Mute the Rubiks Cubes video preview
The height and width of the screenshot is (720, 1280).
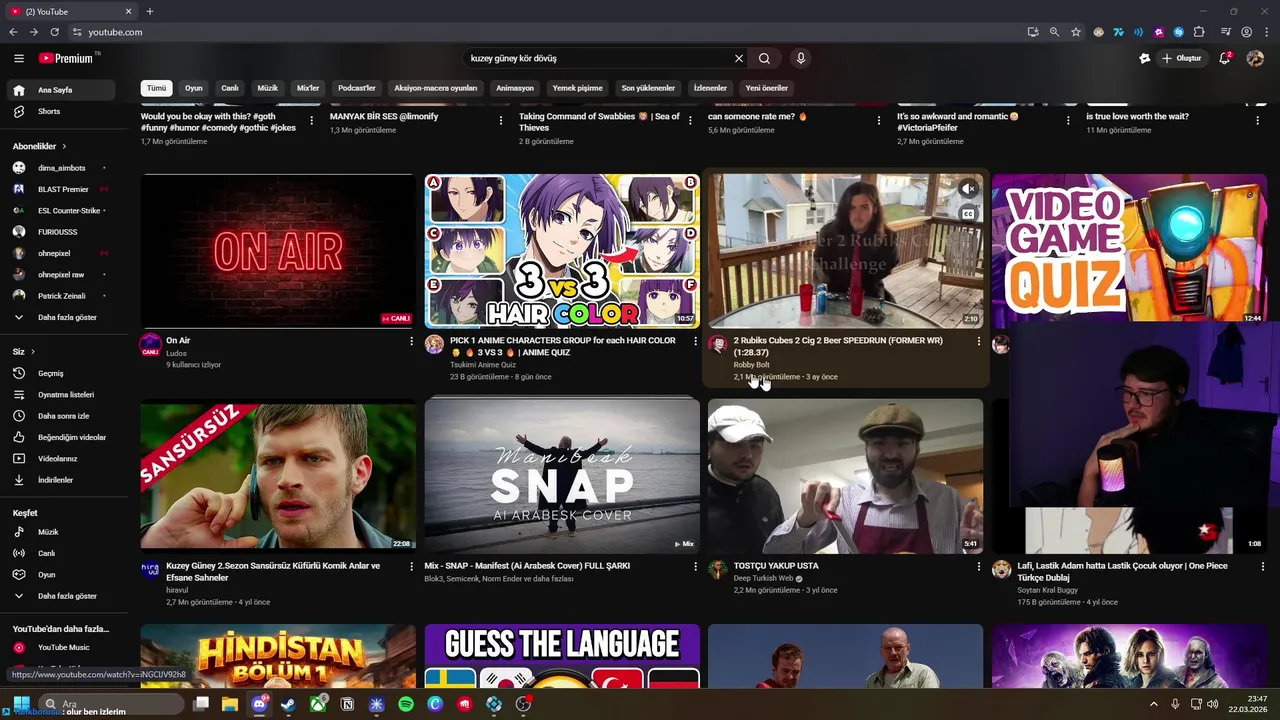[967, 189]
